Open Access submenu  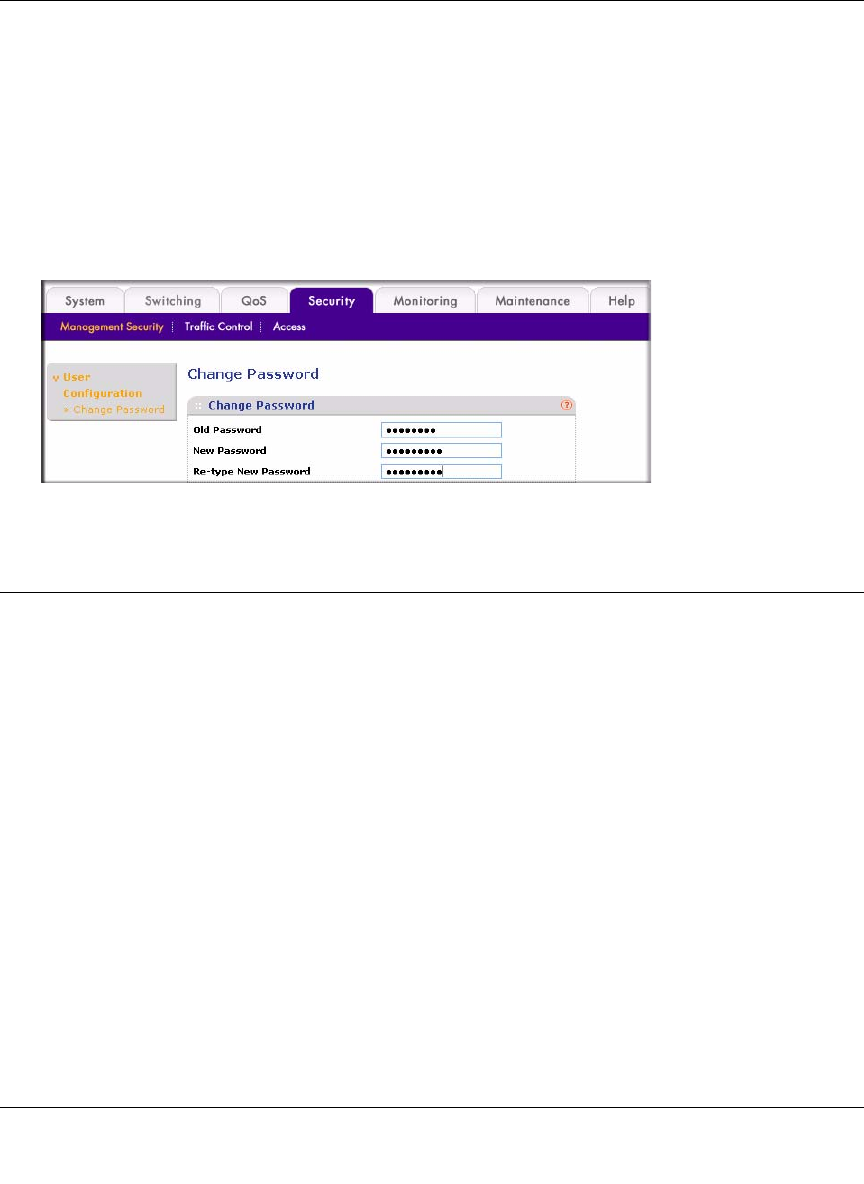[x=289, y=327]
